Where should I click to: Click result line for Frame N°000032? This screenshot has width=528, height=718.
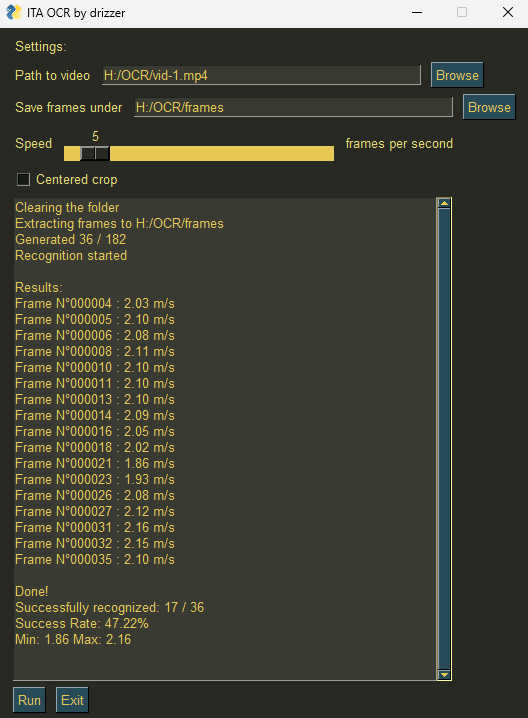(x=95, y=544)
